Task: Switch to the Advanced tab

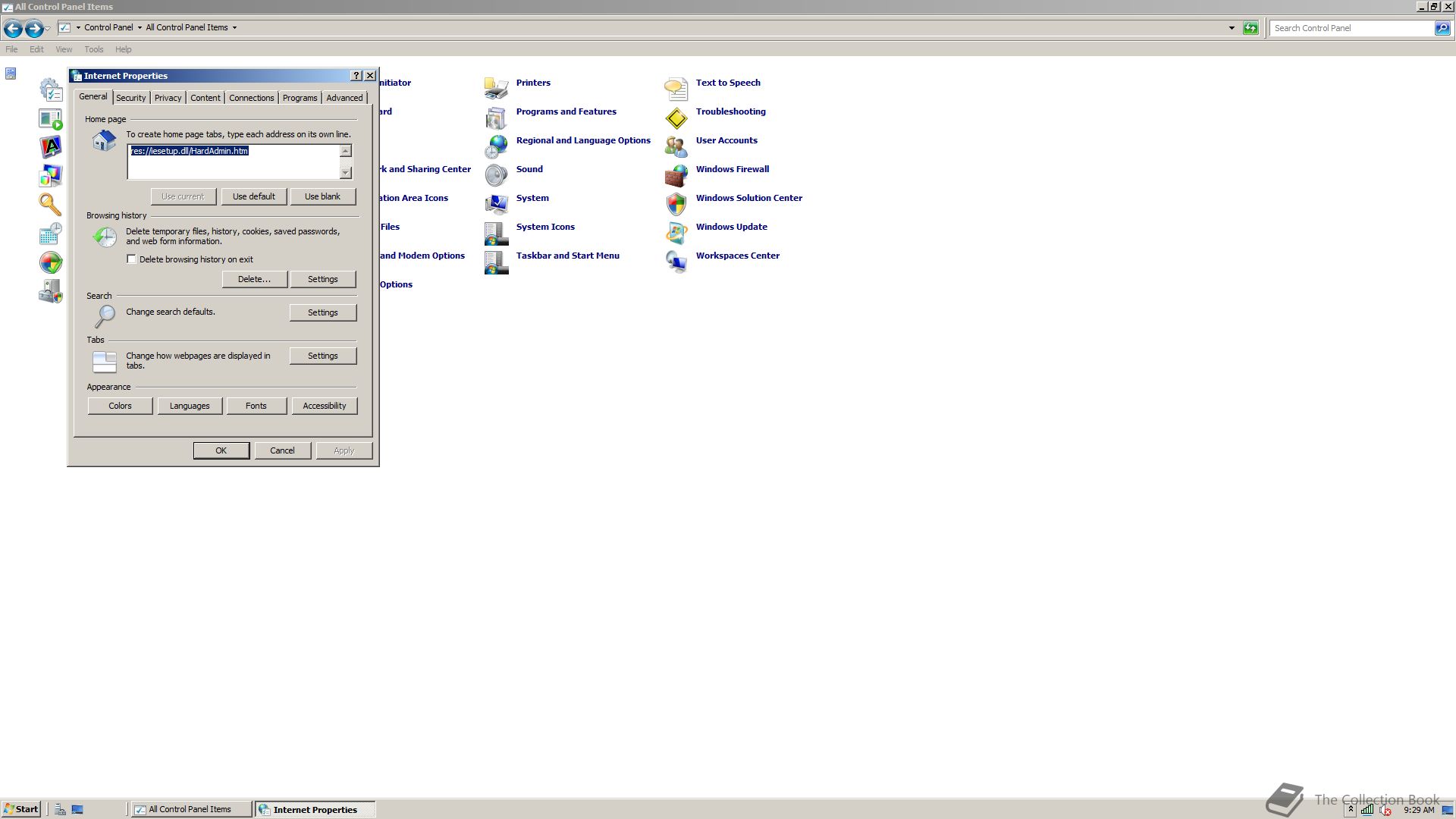Action: [344, 98]
